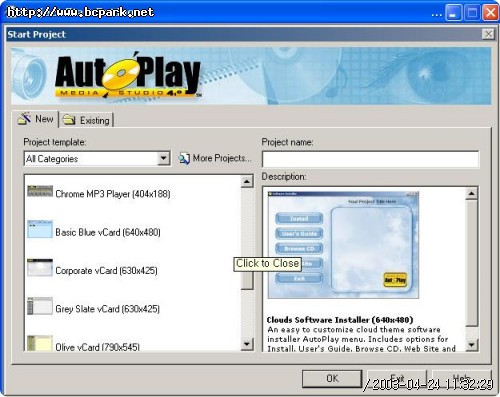Click the More Projects magnifier icon

click(184, 158)
